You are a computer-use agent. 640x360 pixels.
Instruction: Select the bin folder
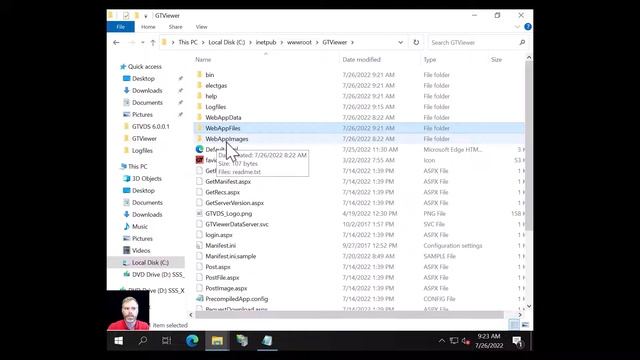pos(210,75)
